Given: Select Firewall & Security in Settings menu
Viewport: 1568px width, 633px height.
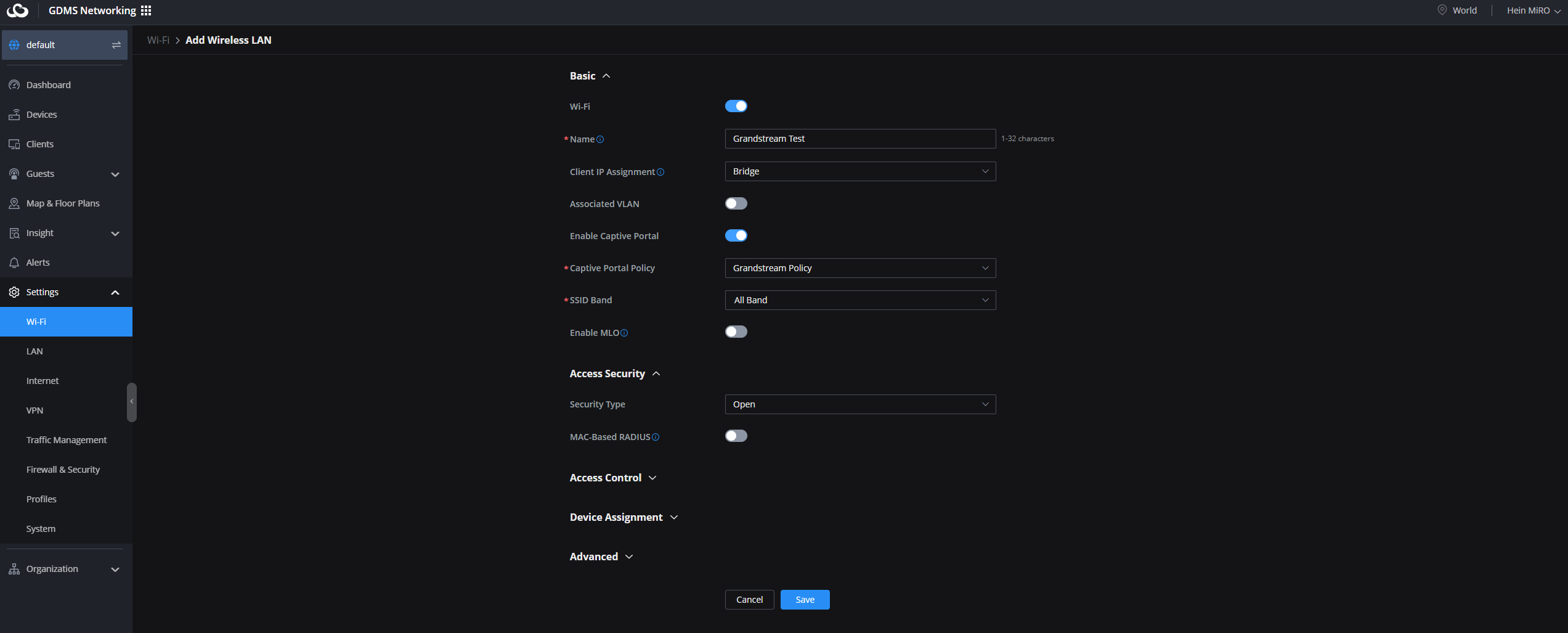Looking at the screenshot, I should tap(63, 470).
